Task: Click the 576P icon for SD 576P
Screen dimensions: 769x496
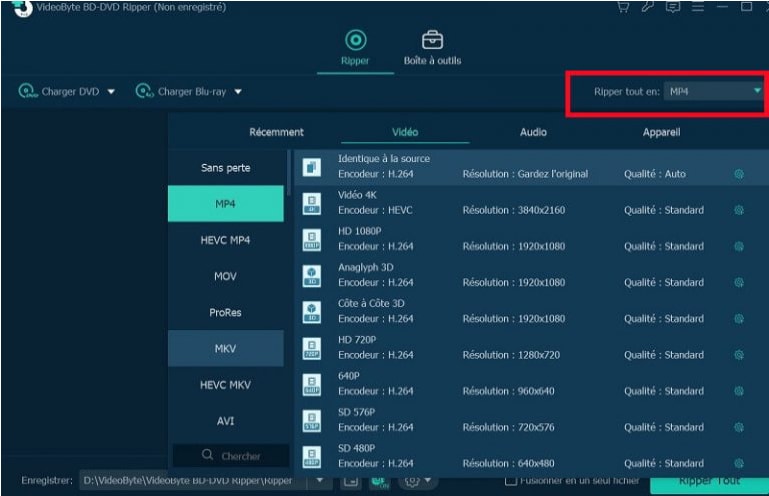Action: click(x=312, y=421)
